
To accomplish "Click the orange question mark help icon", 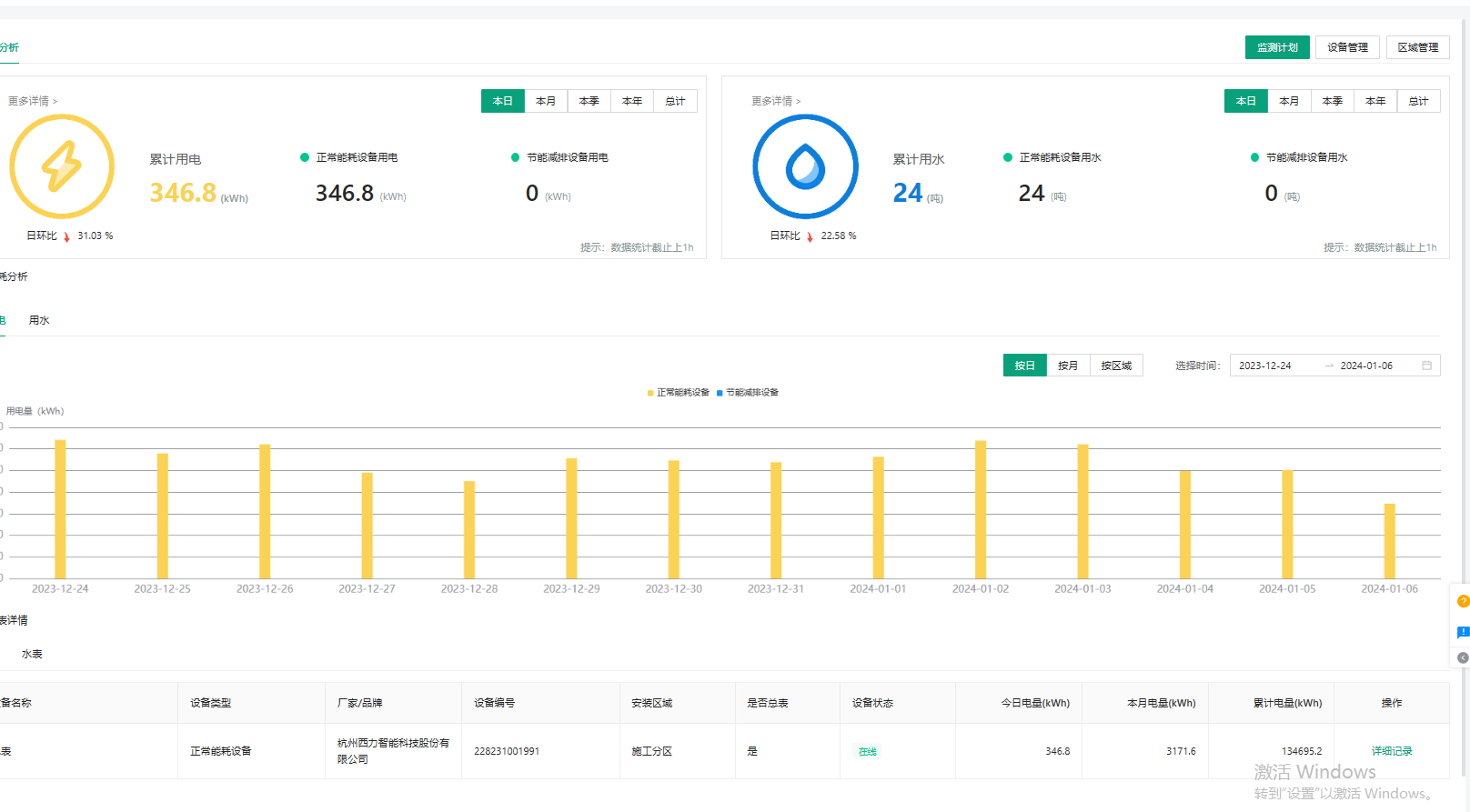I will click(x=1463, y=601).
